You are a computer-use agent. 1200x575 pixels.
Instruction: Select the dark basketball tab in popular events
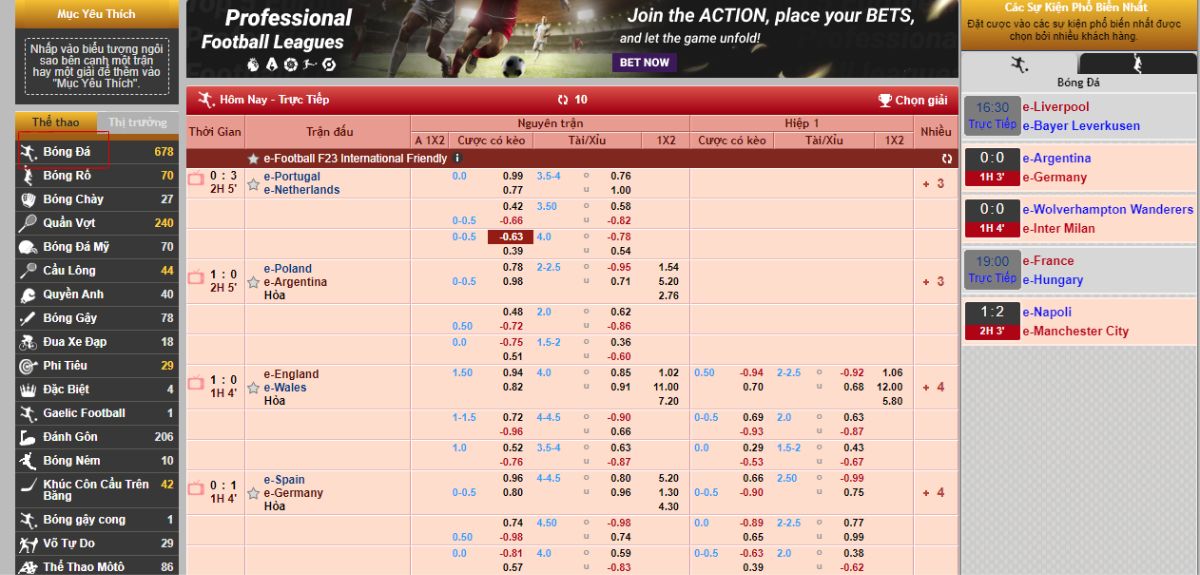(x=1138, y=64)
